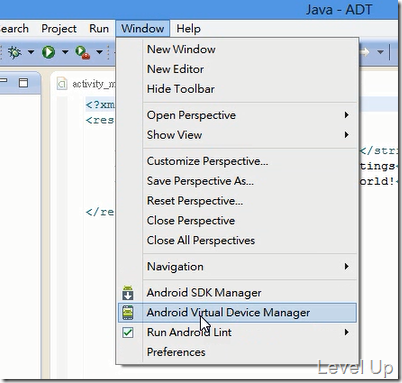
Task: Open Preferences from Window menu
Action: coord(237,352)
